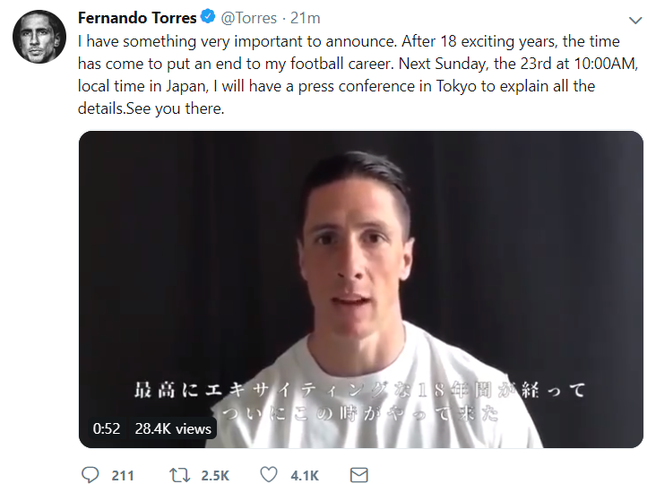
Task: Click the tweet announcement text body
Action: point(358,75)
